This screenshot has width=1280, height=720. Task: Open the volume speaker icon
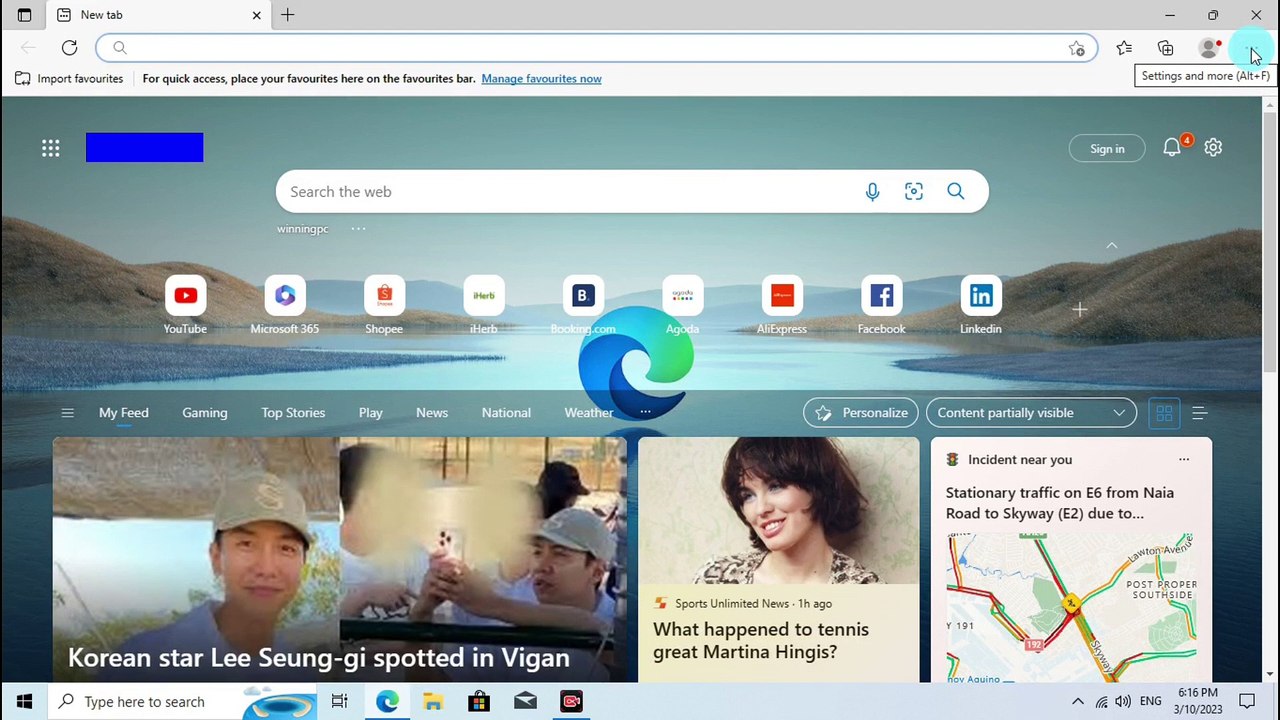click(x=1123, y=702)
